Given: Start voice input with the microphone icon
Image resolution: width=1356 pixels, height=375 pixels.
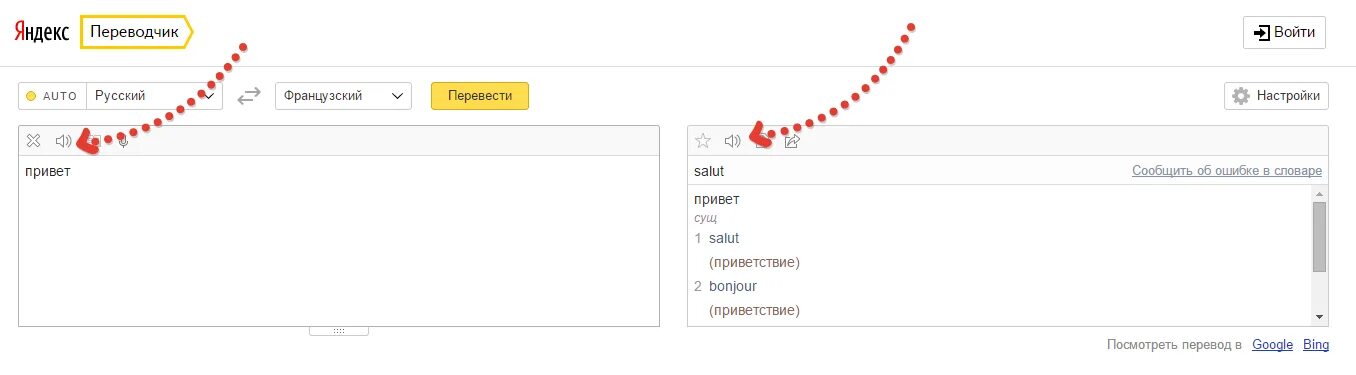Looking at the screenshot, I should [123, 141].
